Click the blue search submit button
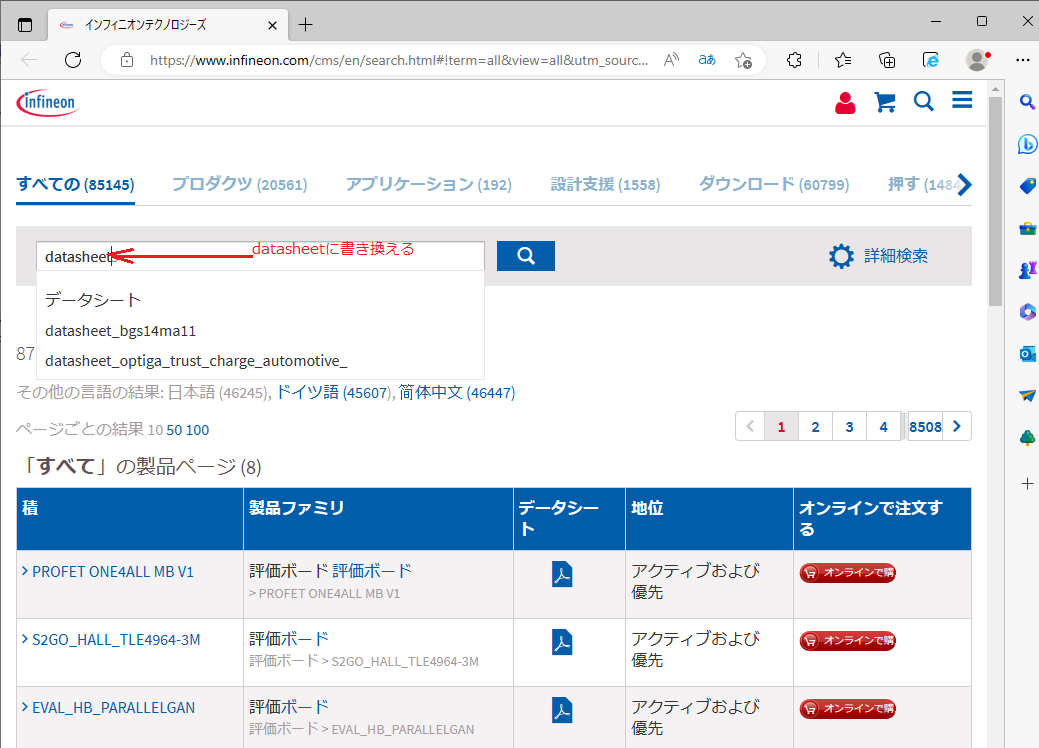Image resolution: width=1039 pixels, height=748 pixels. (525, 256)
